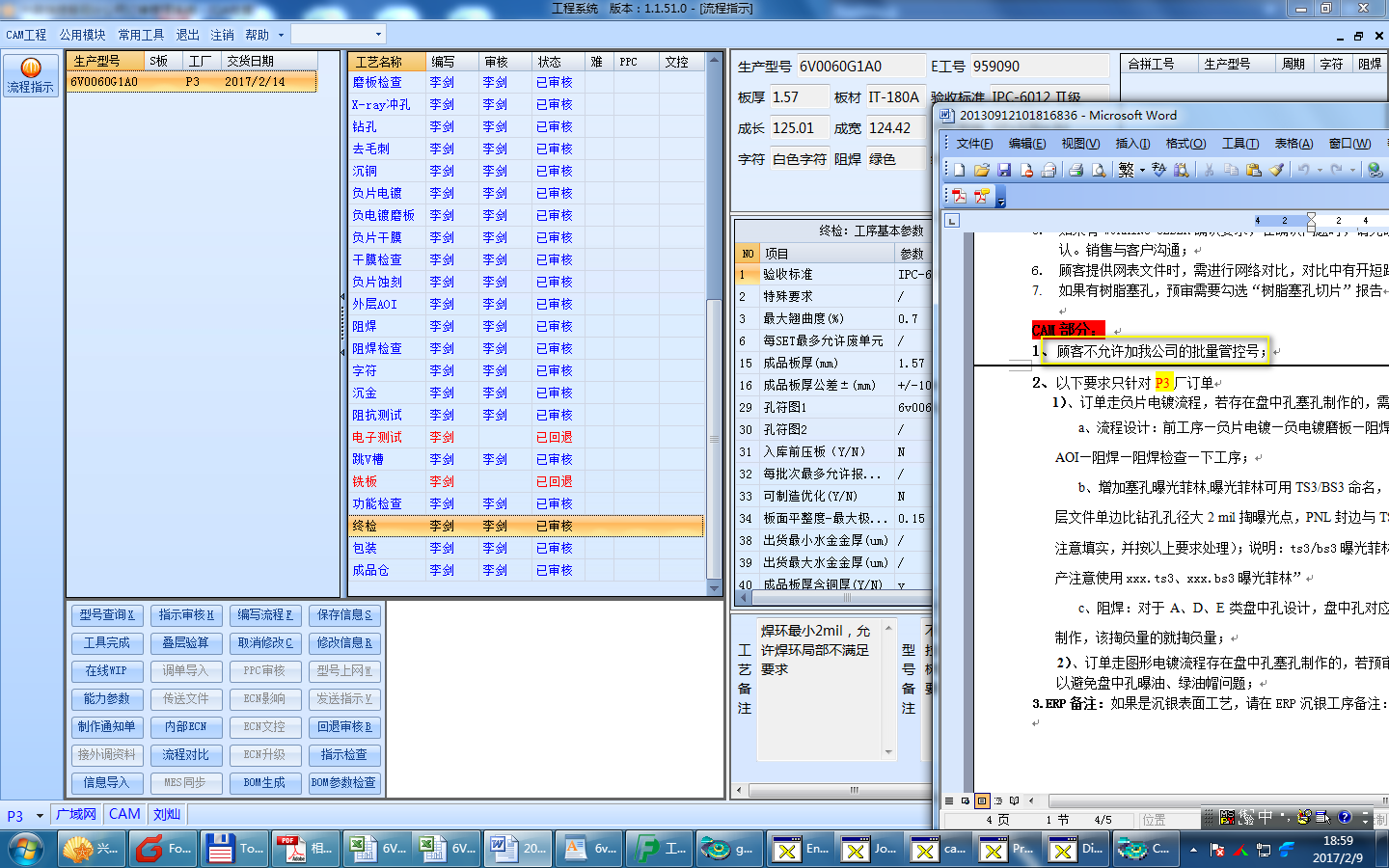This screenshot has width=1389, height=868.
Task: Select the 电子测试 row in process list
Action: point(527,437)
